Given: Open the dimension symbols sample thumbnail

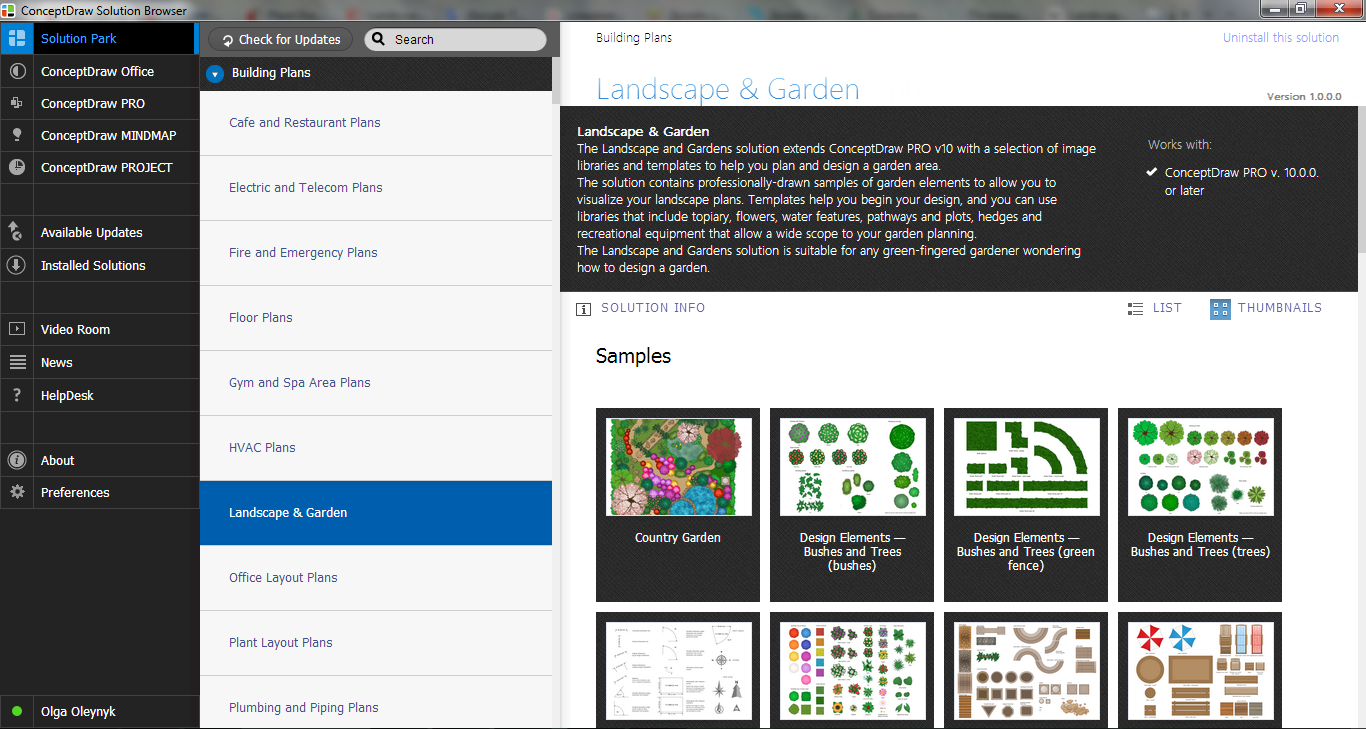Looking at the screenshot, I should (x=678, y=670).
